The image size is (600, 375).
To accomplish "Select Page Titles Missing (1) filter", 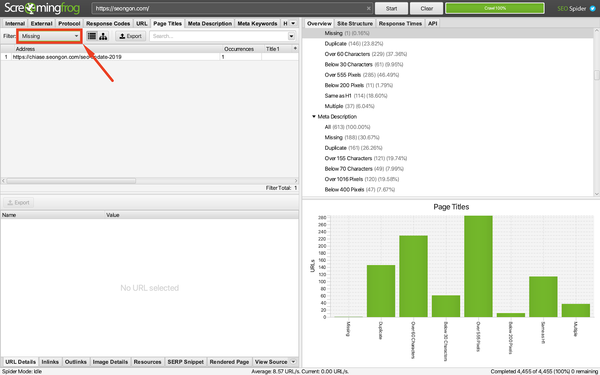I will (347, 33).
